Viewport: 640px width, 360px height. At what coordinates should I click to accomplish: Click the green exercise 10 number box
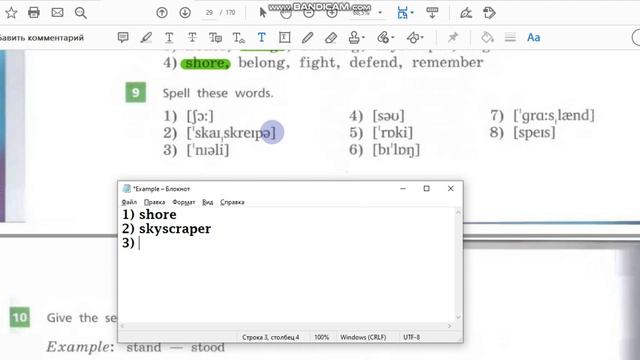(x=20, y=317)
